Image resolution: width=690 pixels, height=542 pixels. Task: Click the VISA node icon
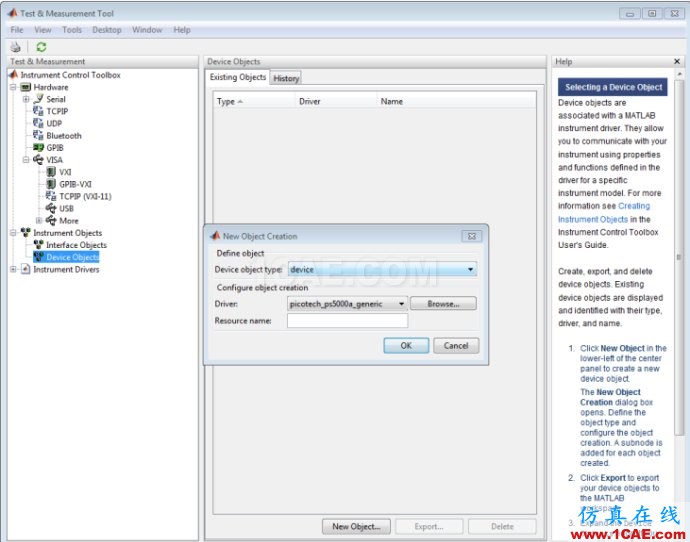coord(39,160)
